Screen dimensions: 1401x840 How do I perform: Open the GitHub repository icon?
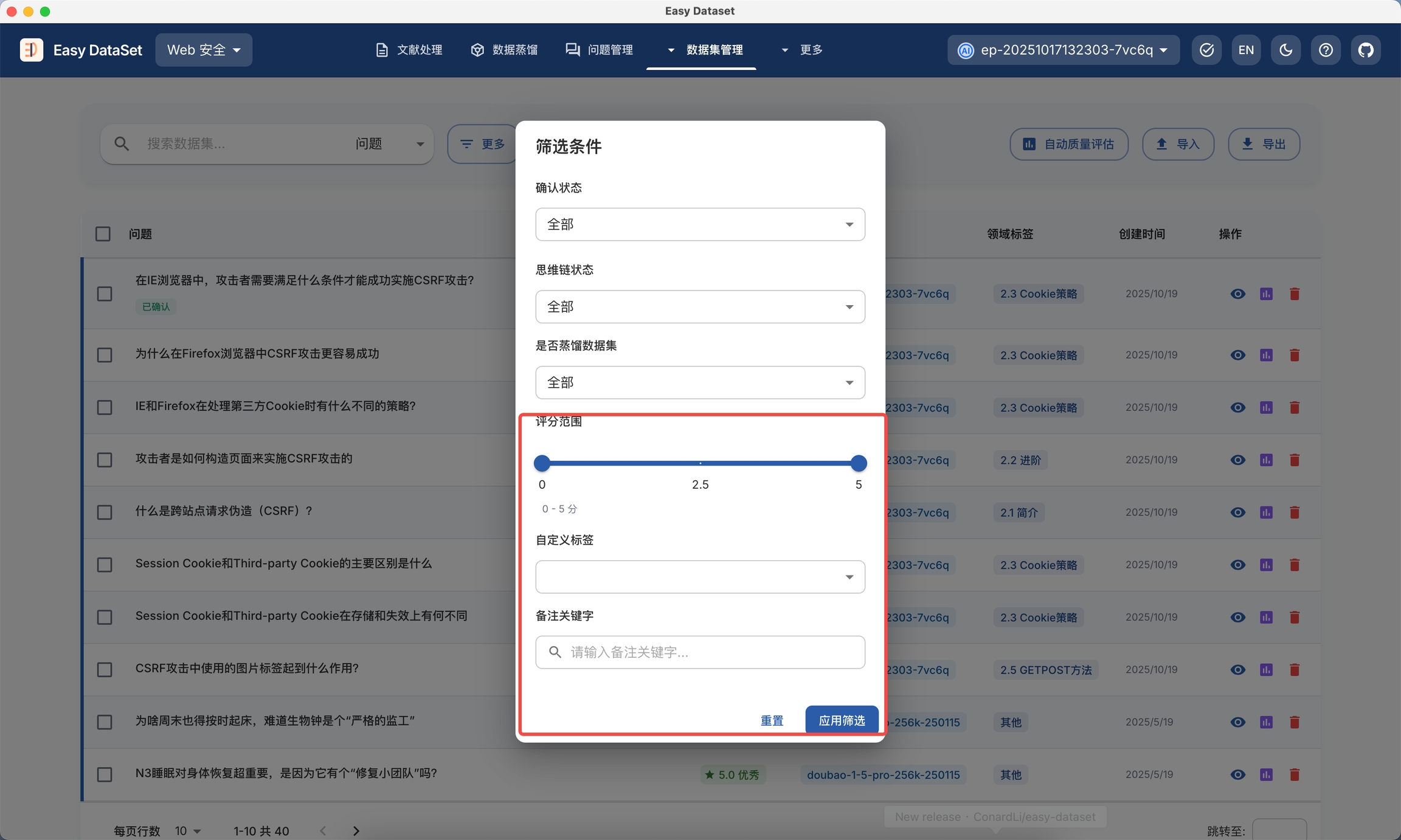1366,50
